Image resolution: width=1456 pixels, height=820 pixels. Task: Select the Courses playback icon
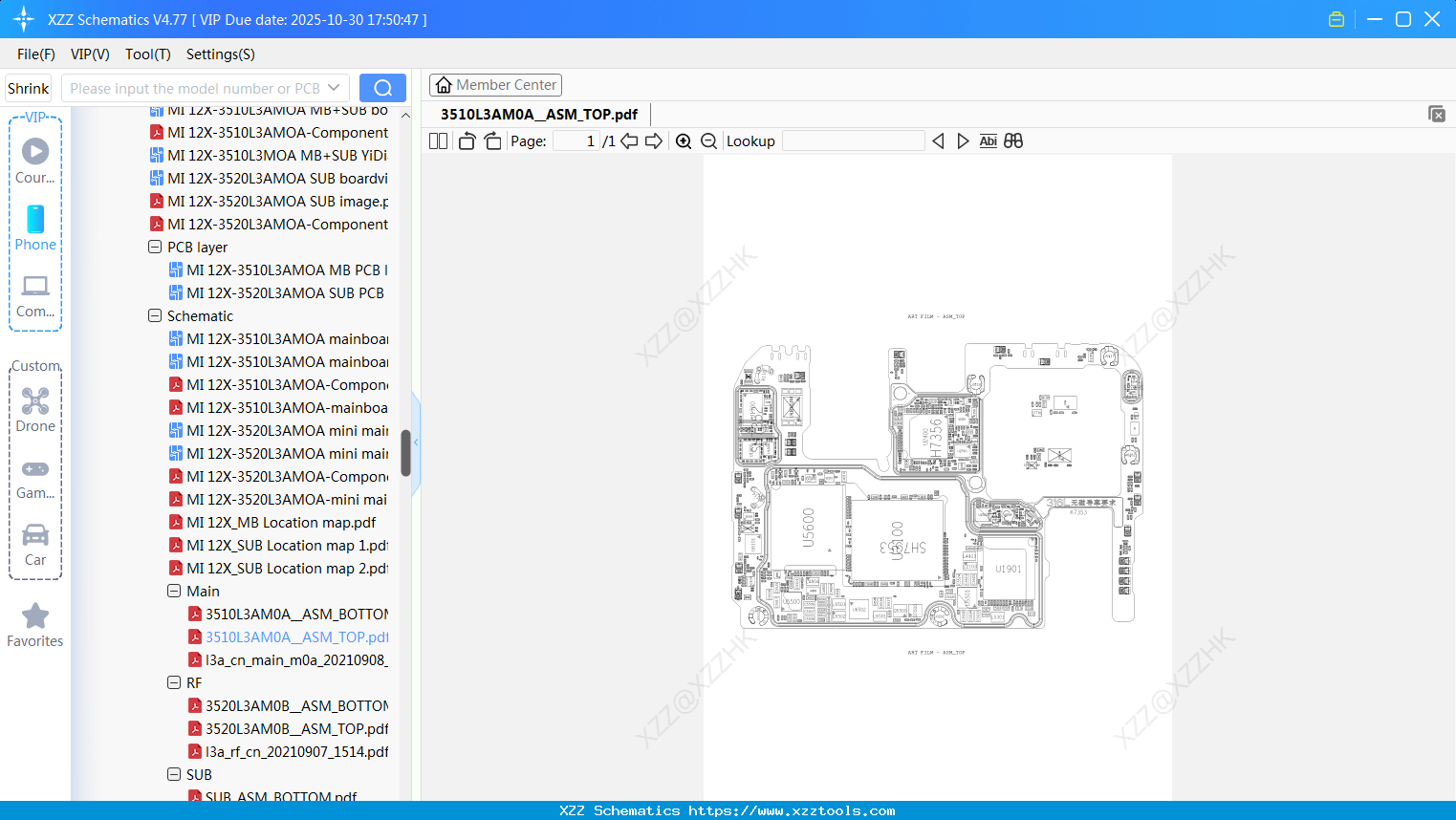coord(35,149)
